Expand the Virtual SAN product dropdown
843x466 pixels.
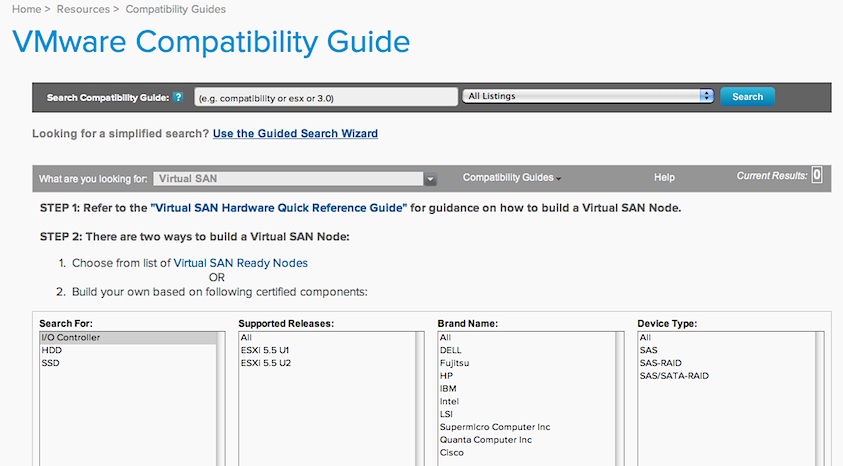[430, 179]
